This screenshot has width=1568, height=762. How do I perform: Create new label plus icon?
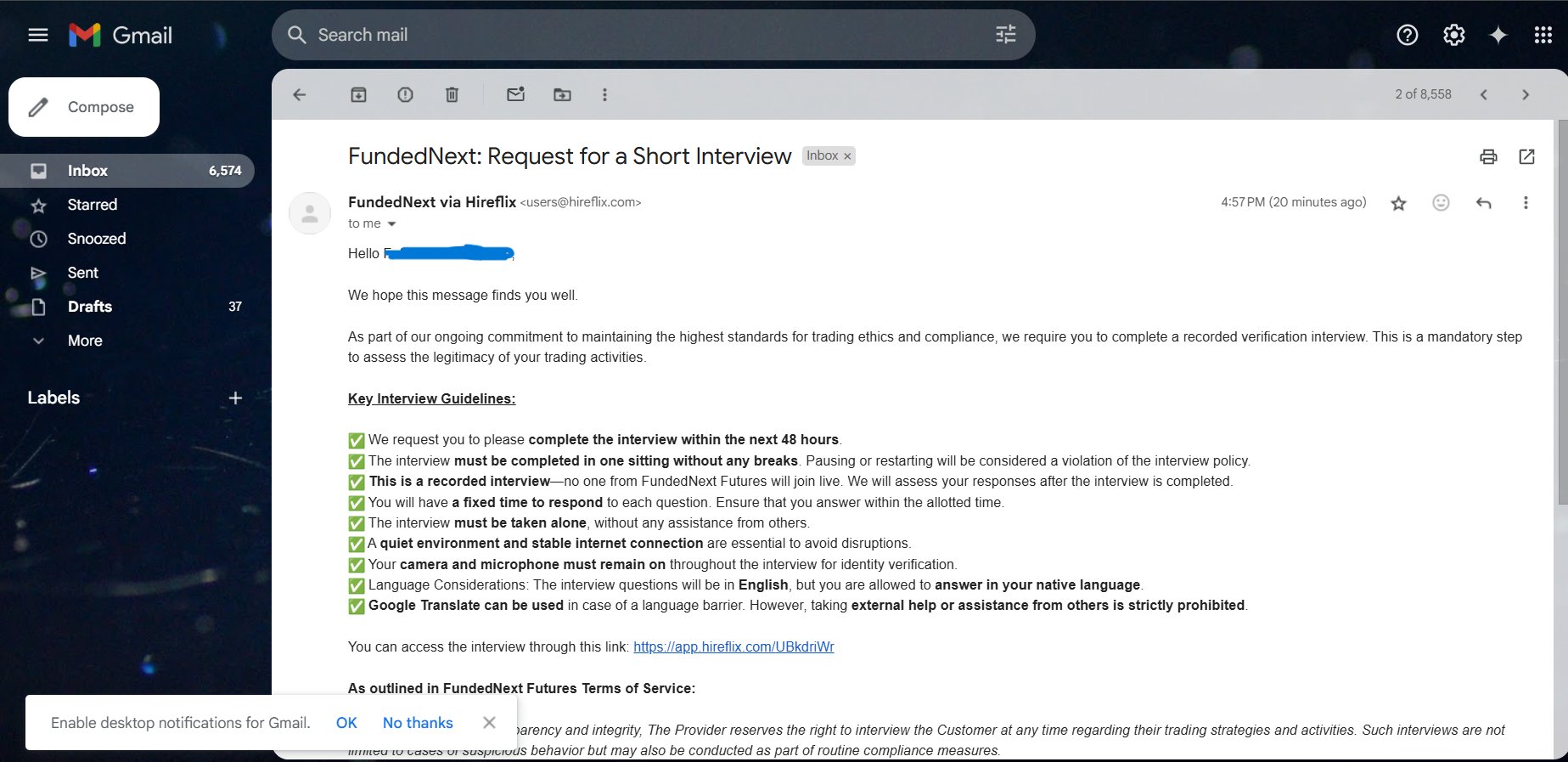(235, 398)
